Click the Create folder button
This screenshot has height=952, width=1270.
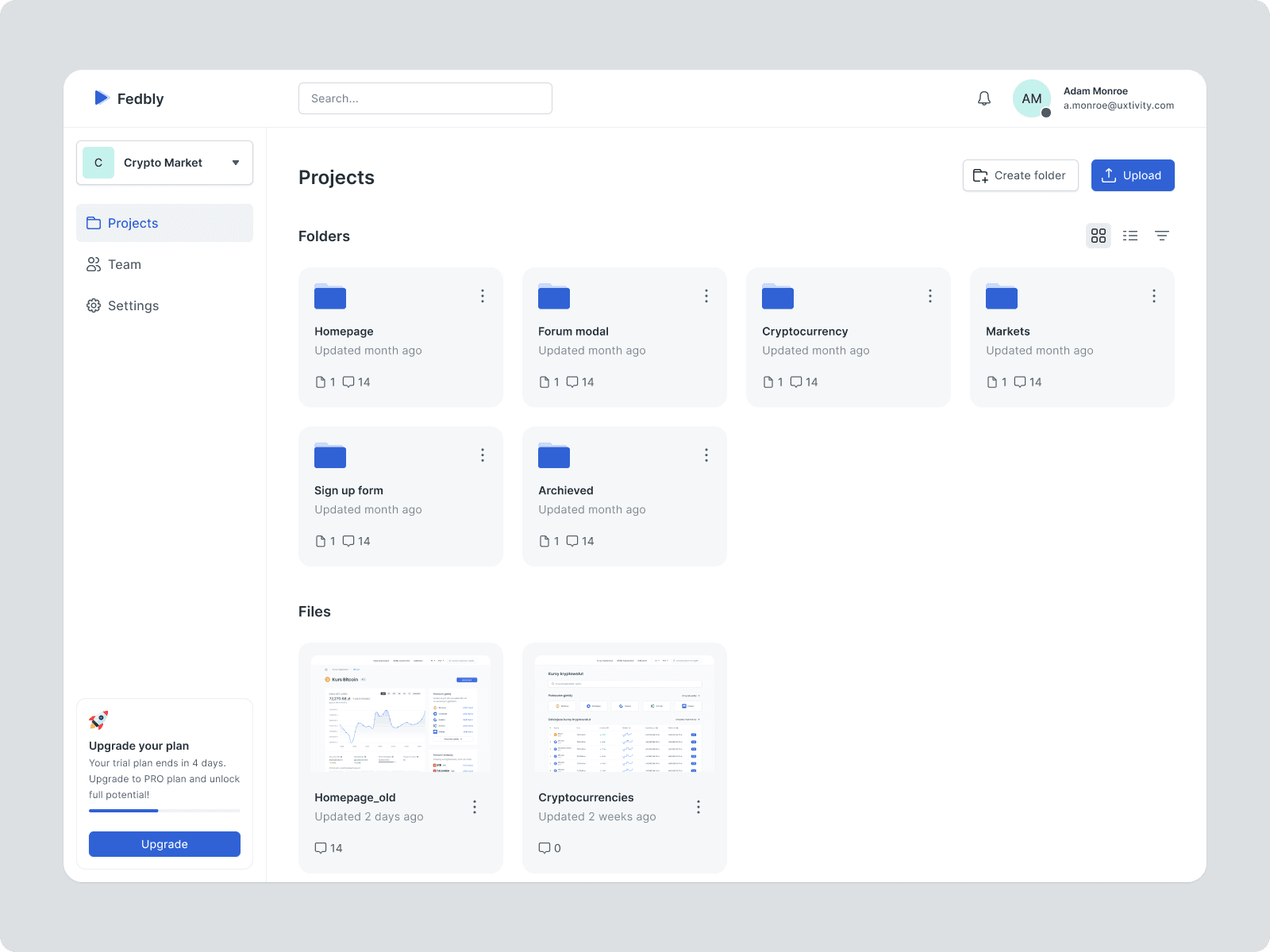coord(1021,175)
